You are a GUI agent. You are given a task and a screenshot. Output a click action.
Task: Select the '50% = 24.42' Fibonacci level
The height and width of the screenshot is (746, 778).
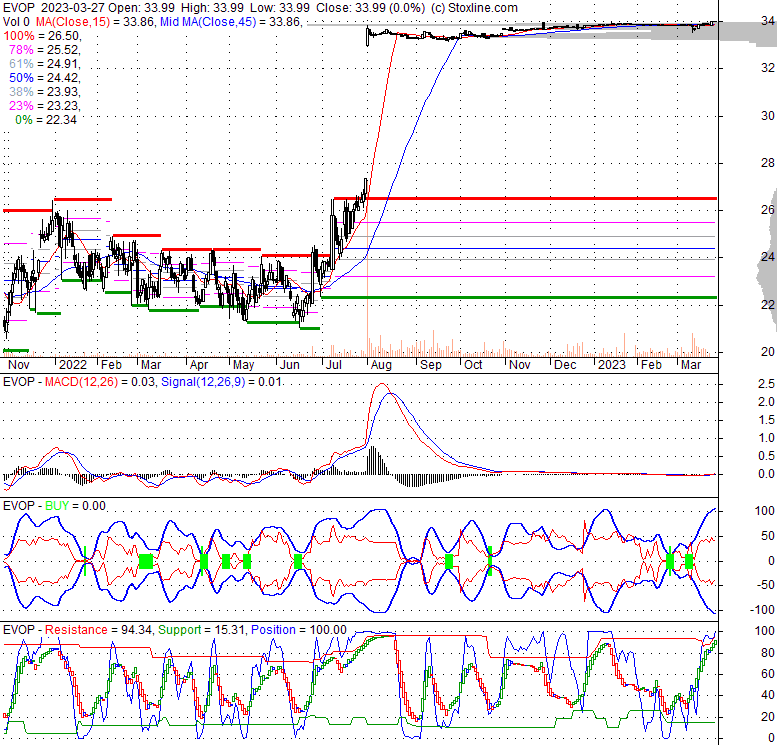click(x=44, y=78)
